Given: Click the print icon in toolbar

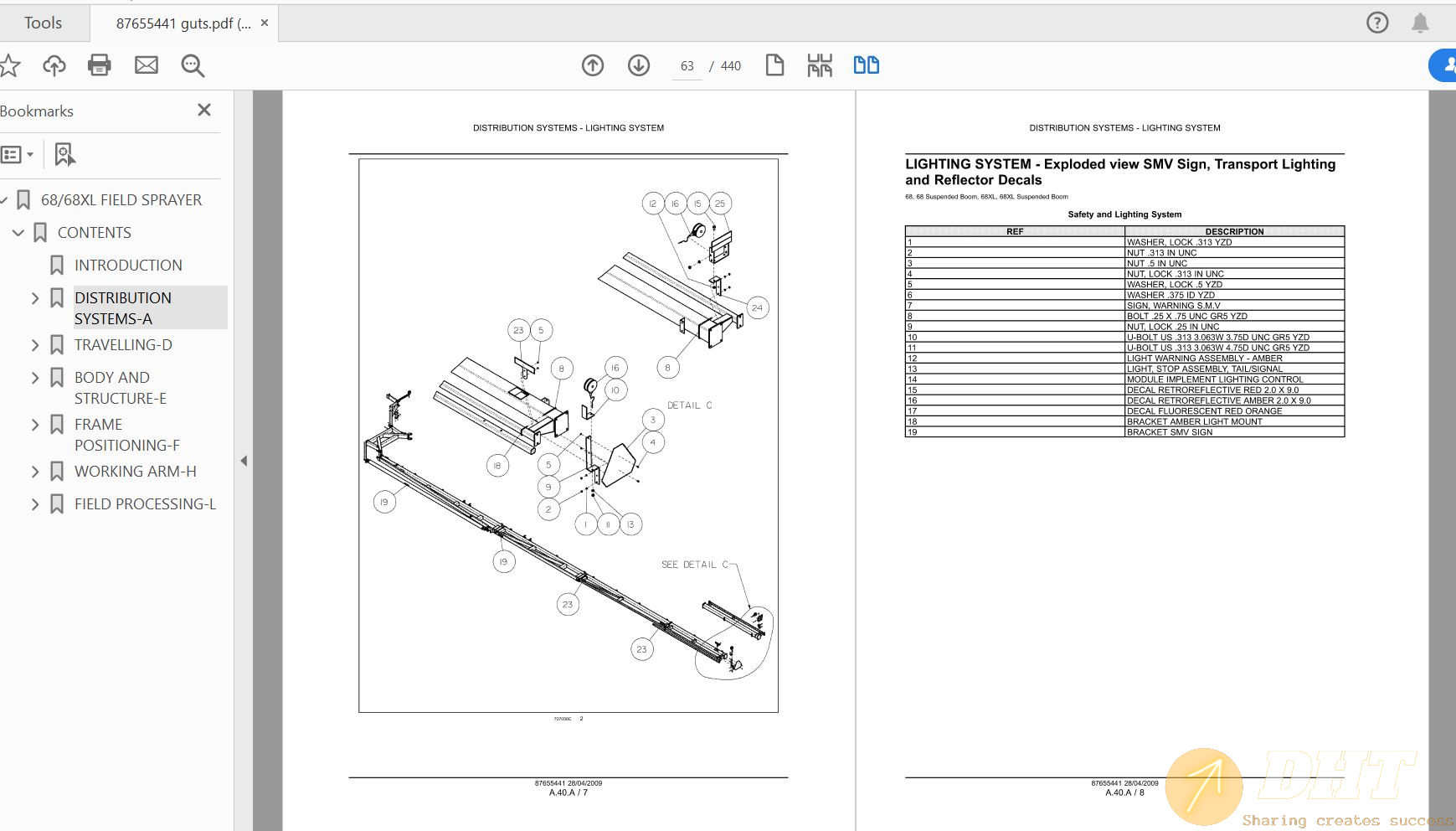Looking at the screenshot, I should click(100, 65).
